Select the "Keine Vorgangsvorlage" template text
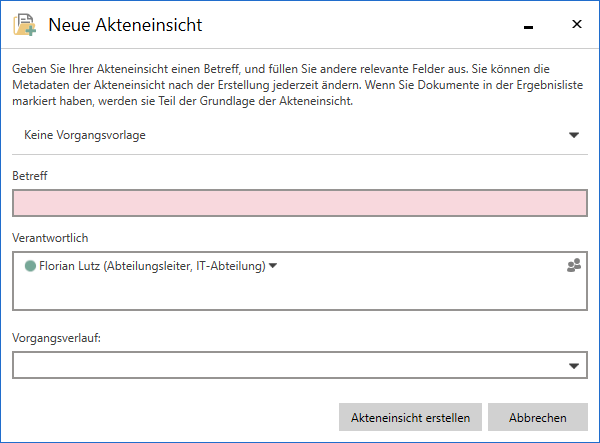This screenshot has width=600, height=443. click(85, 135)
